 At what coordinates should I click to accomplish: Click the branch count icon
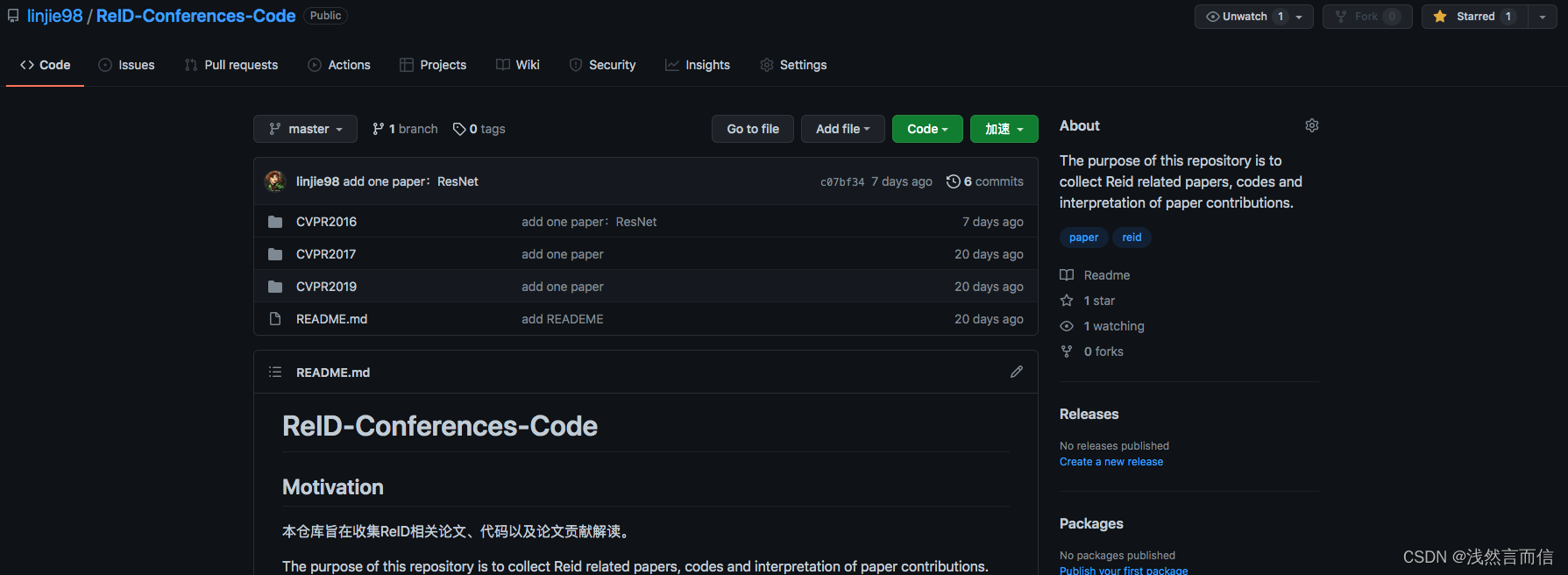[379, 129]
